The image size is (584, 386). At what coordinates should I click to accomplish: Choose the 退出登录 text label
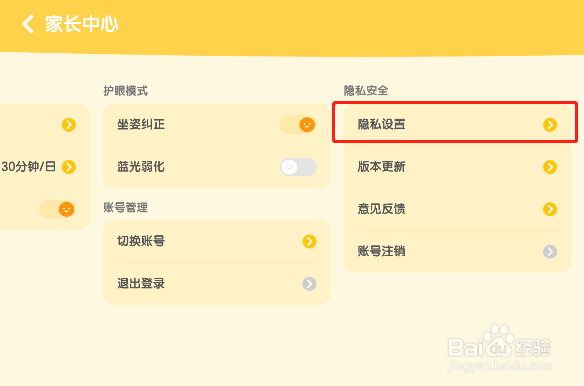(x=141, y=284)
